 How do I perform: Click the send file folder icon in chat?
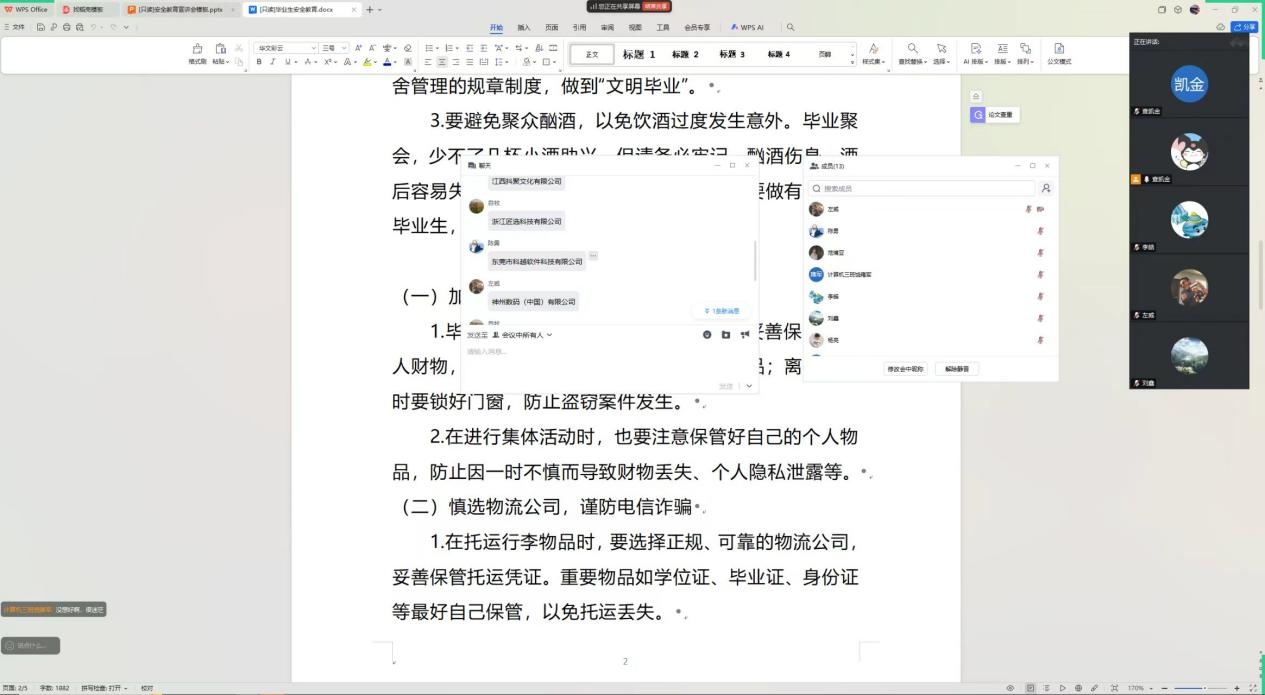726,335
